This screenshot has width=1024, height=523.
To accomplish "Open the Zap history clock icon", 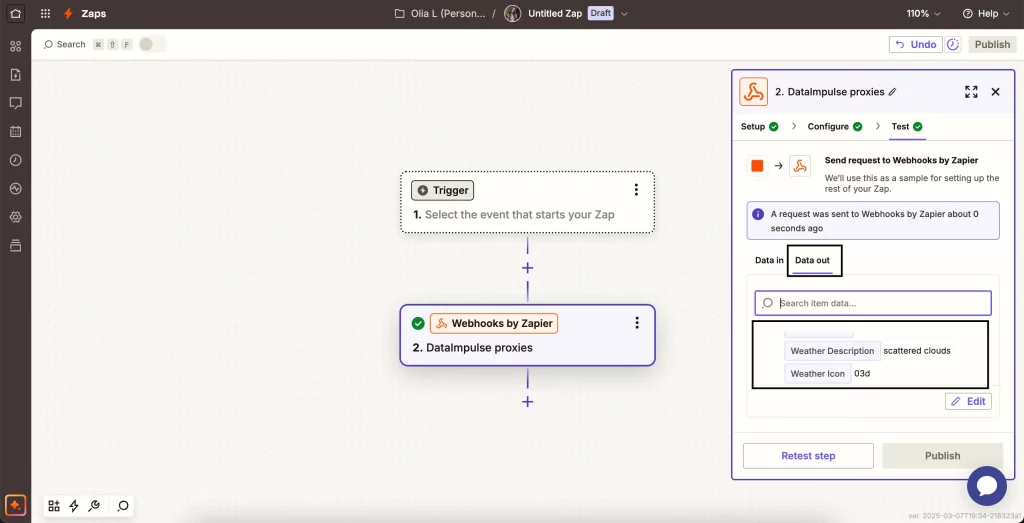I will (x=16, y=160).
